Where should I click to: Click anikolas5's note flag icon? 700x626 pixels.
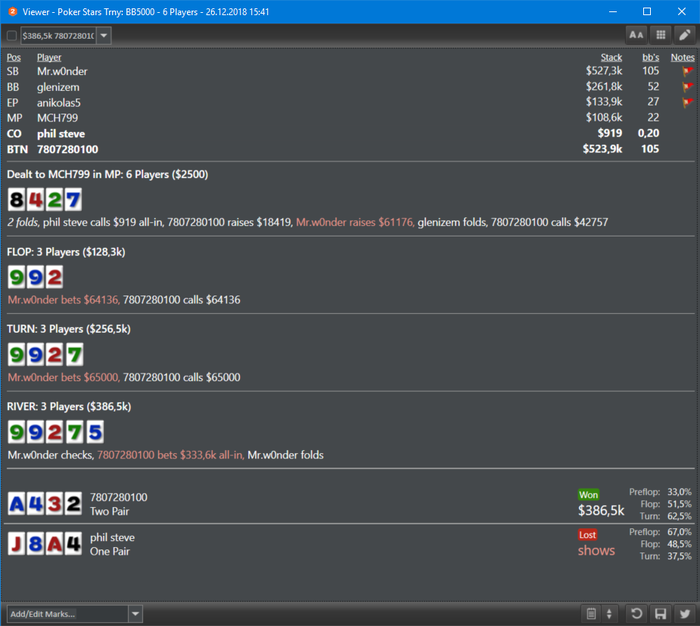click(688, 102)
